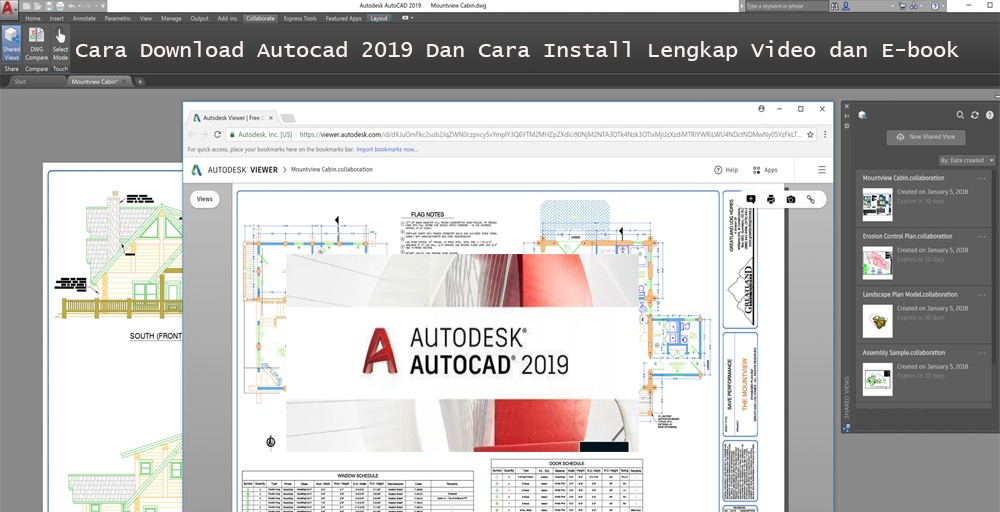Open the Autodesk App Store cart icon
Screen dimensions: 1000x512
[x=902, y=6]
